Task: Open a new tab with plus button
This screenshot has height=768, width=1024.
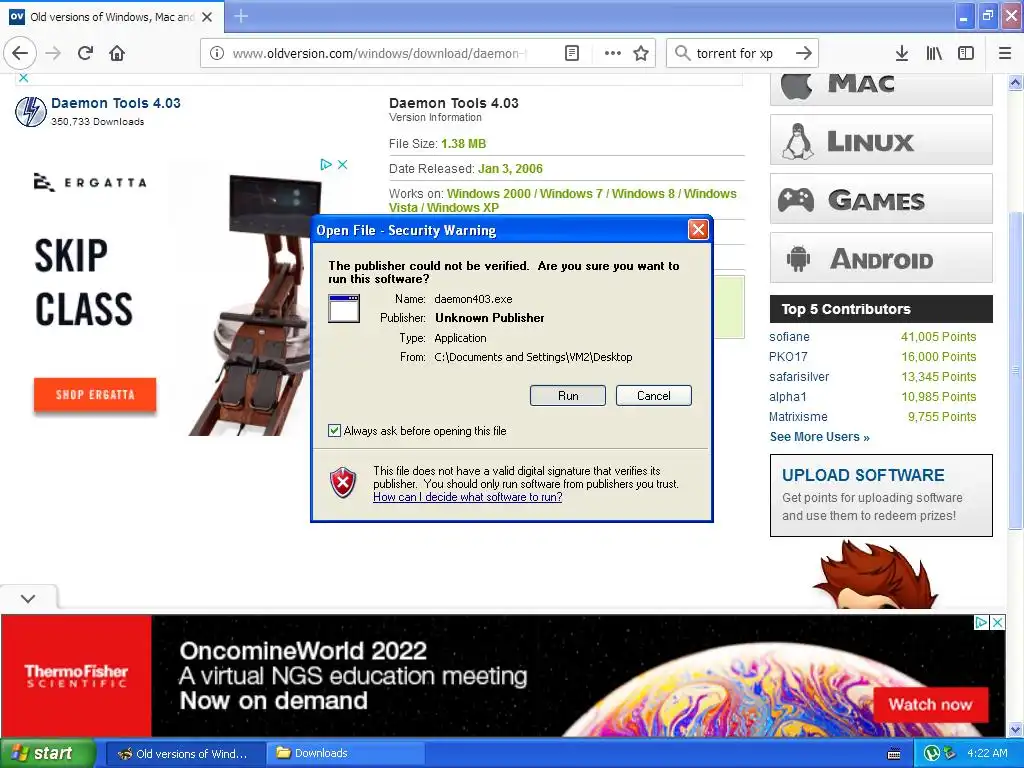Action: 241,16
